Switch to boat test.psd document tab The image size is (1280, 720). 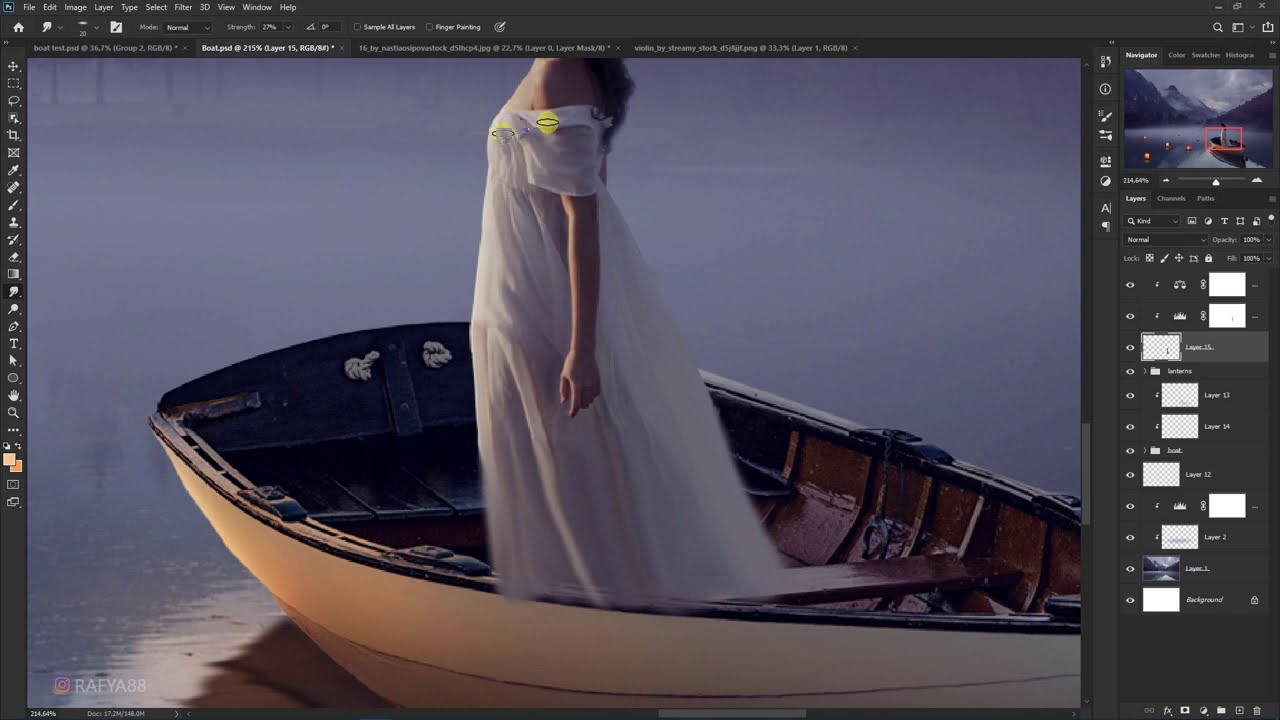pos(104,48)
